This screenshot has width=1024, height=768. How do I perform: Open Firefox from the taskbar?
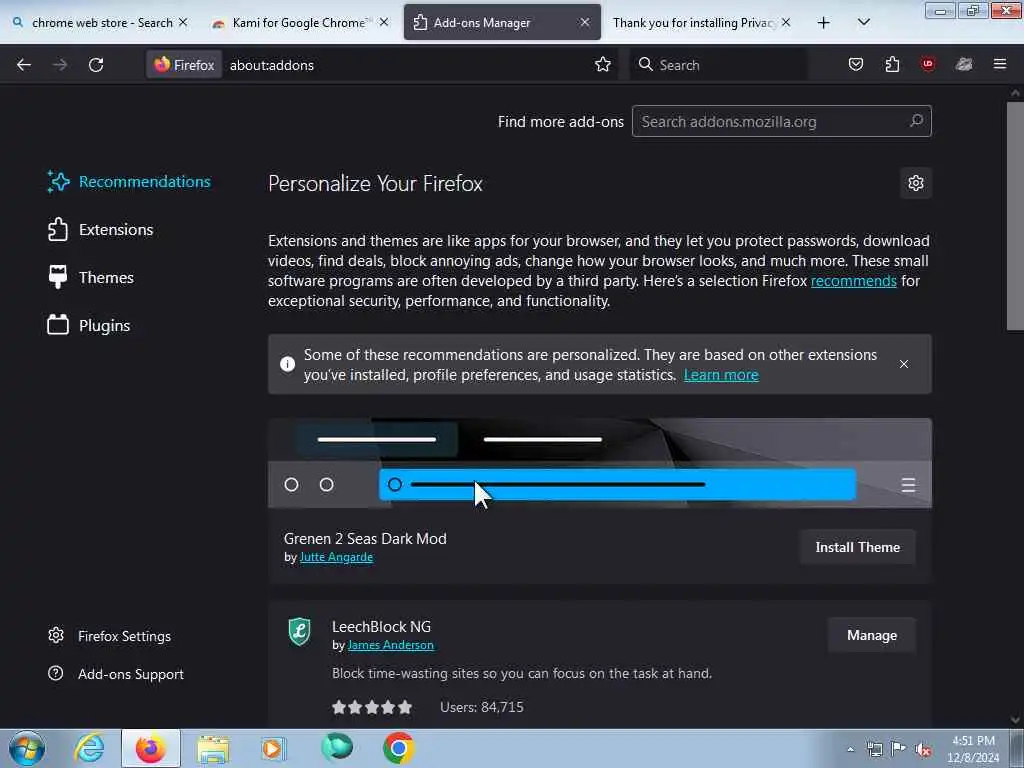[151, 748]
